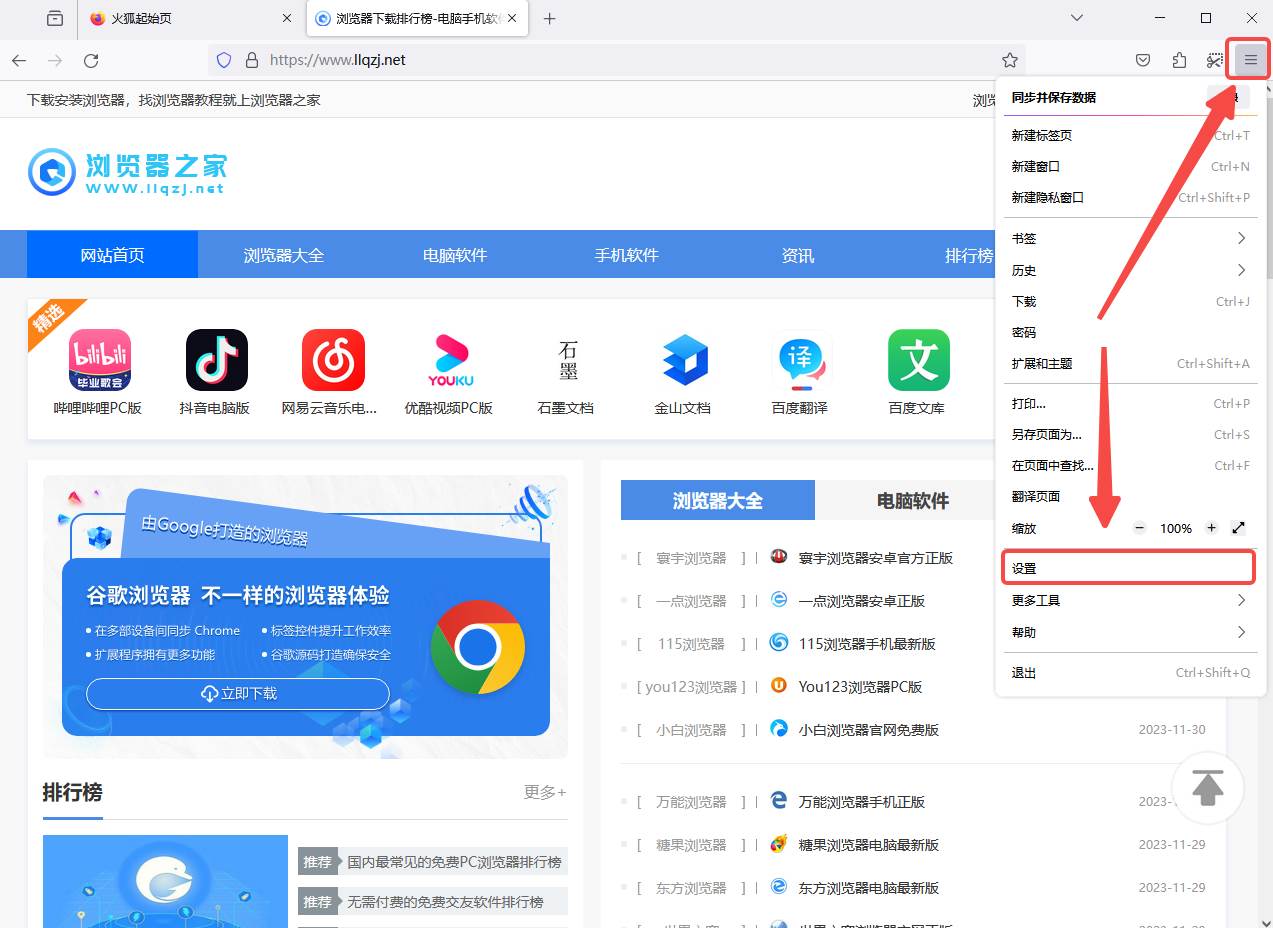Enter full screen via zoom row icon
The width and height of the screenshot is (1273, 928).
pos(1238,528)
